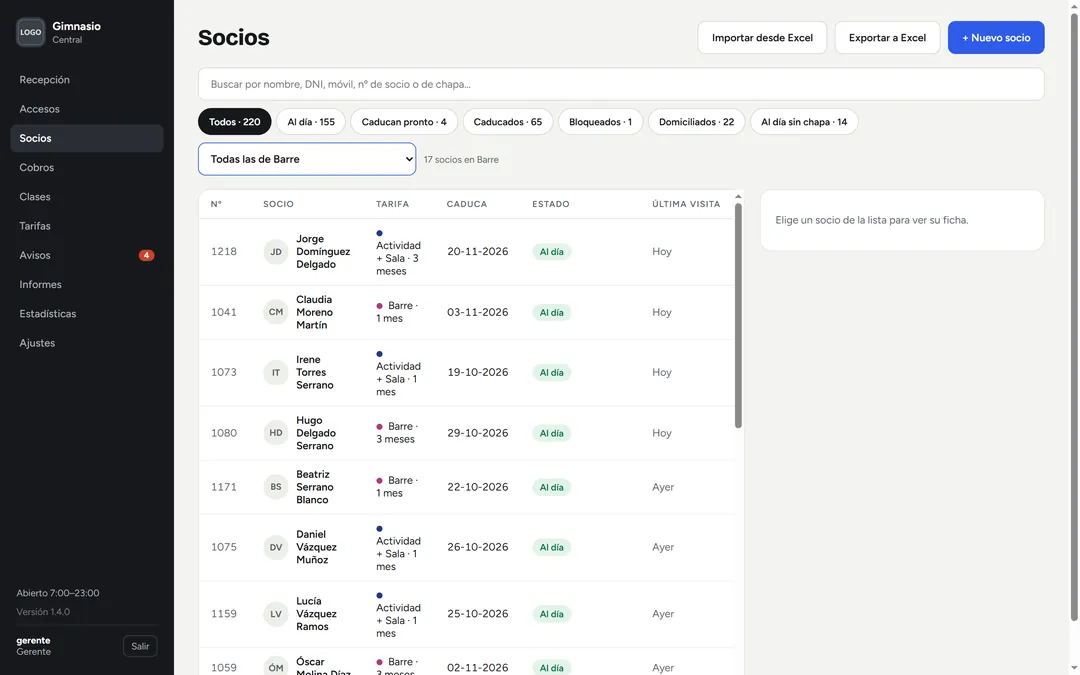Filter by Al día · 155
Screen dimensions: 1080x675
(x=311, y=122)
